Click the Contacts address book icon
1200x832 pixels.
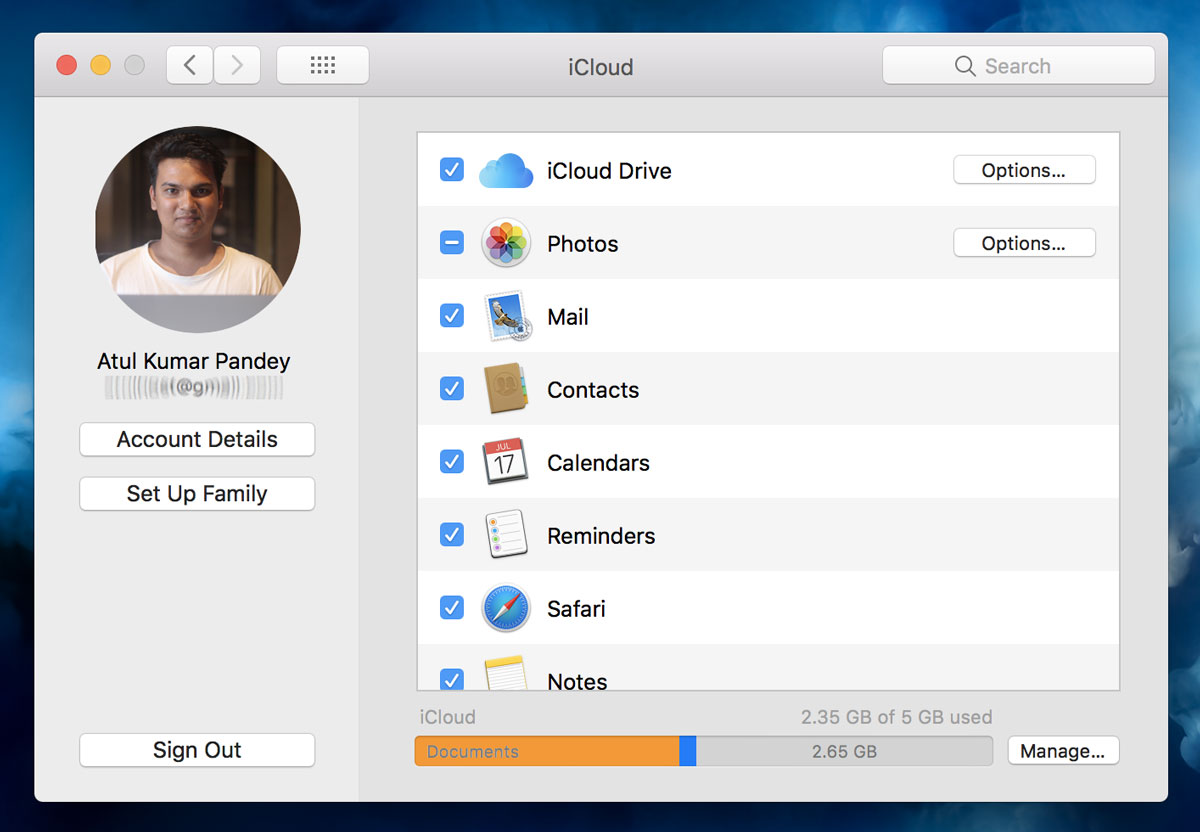point(506,389)
